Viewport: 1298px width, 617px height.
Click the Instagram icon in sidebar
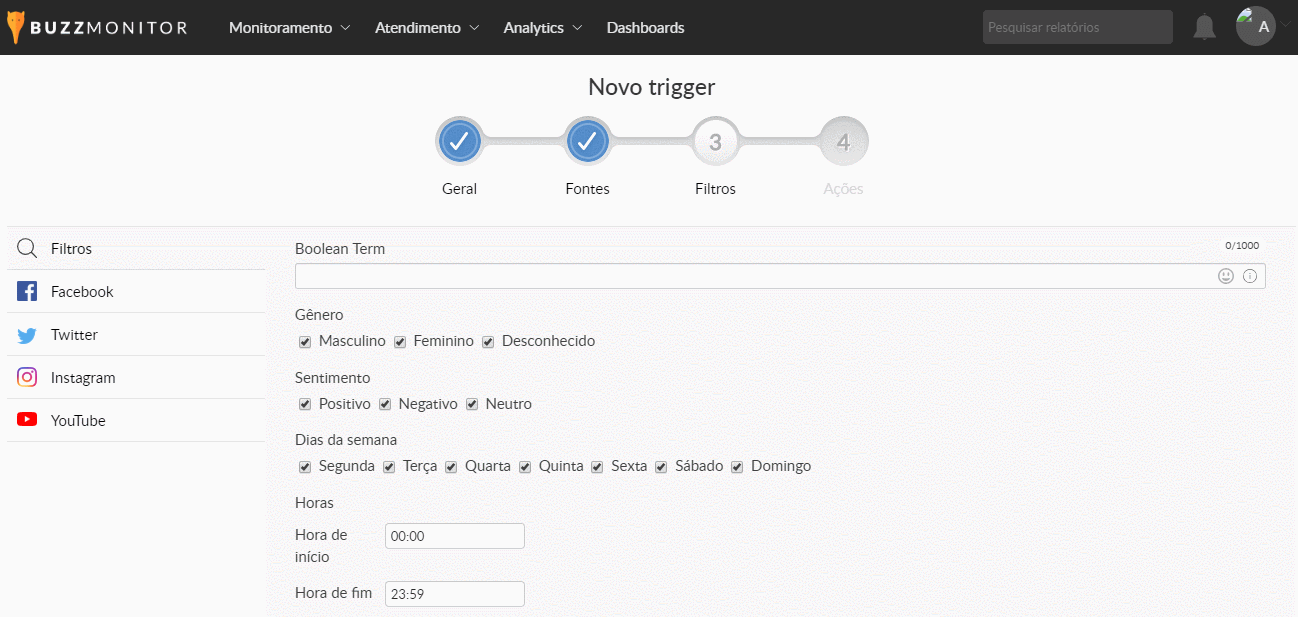coord(27,378)
